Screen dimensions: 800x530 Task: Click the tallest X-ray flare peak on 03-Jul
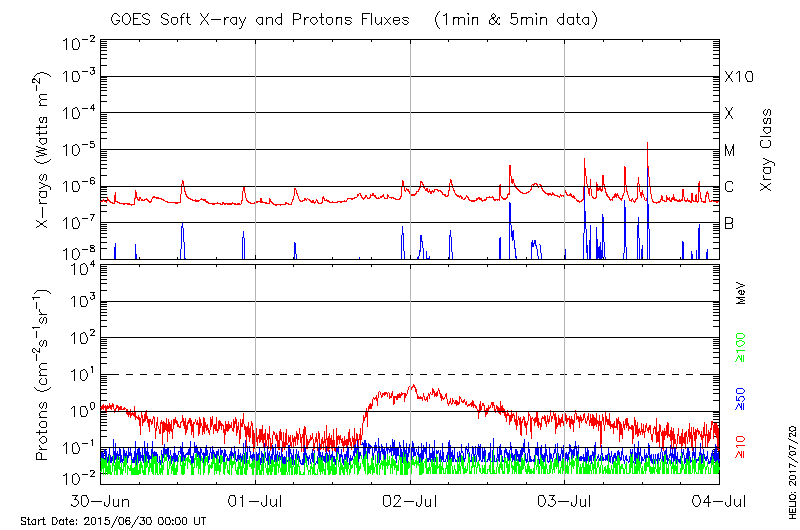(x=647, y=143)
